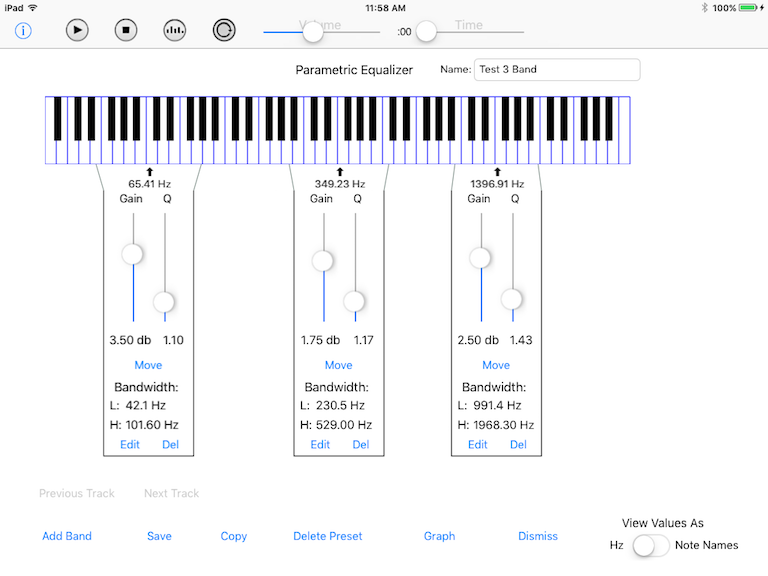The height and width of the screenshot is (576, 768).
Task: Tap Move on the 65.41 Hz band
Action: pyautogui.click(x=148, y=365)
